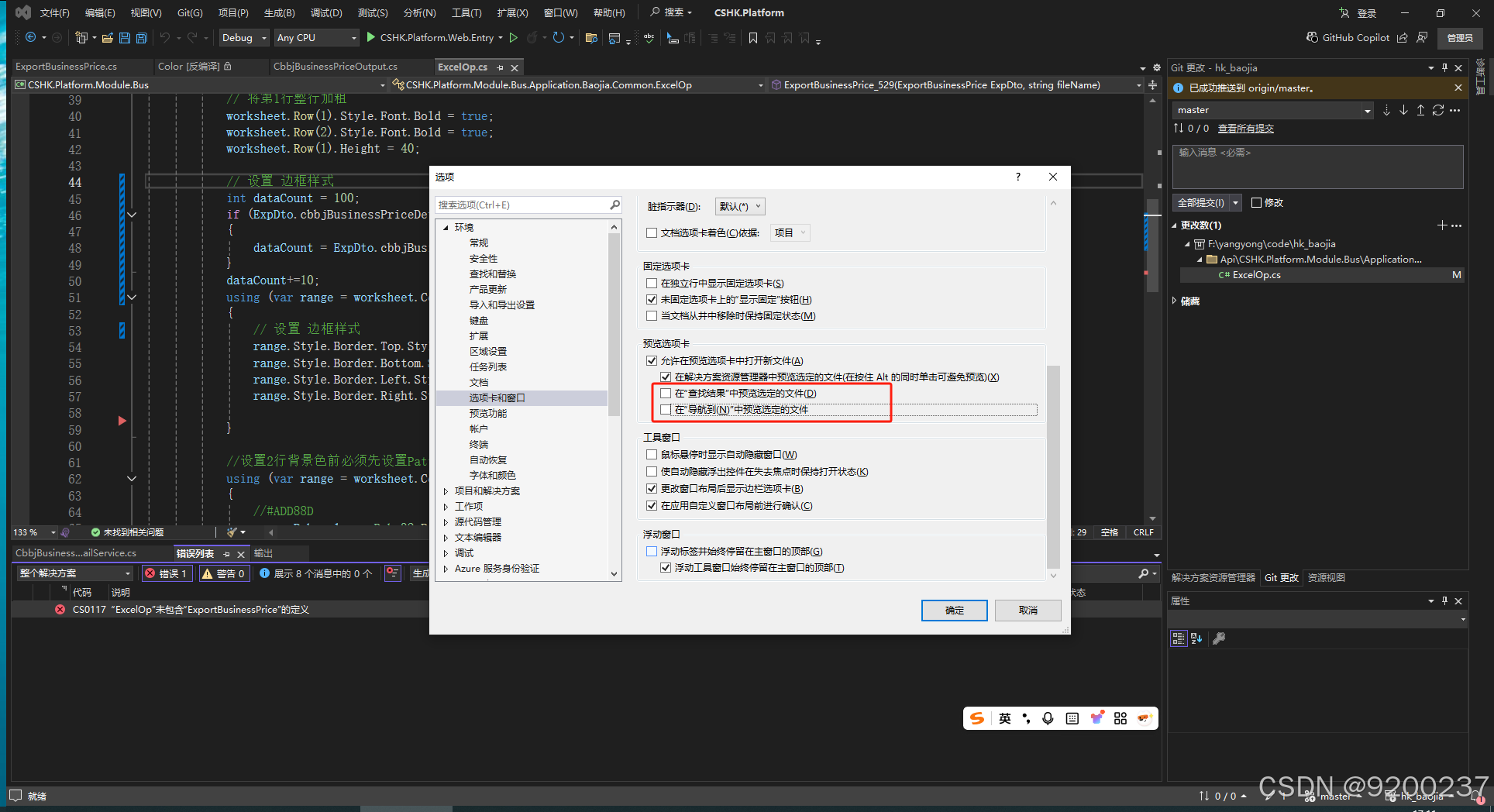Enable 在独立行中显示固定选项卡 checkbox

click(x=652, y=283)
